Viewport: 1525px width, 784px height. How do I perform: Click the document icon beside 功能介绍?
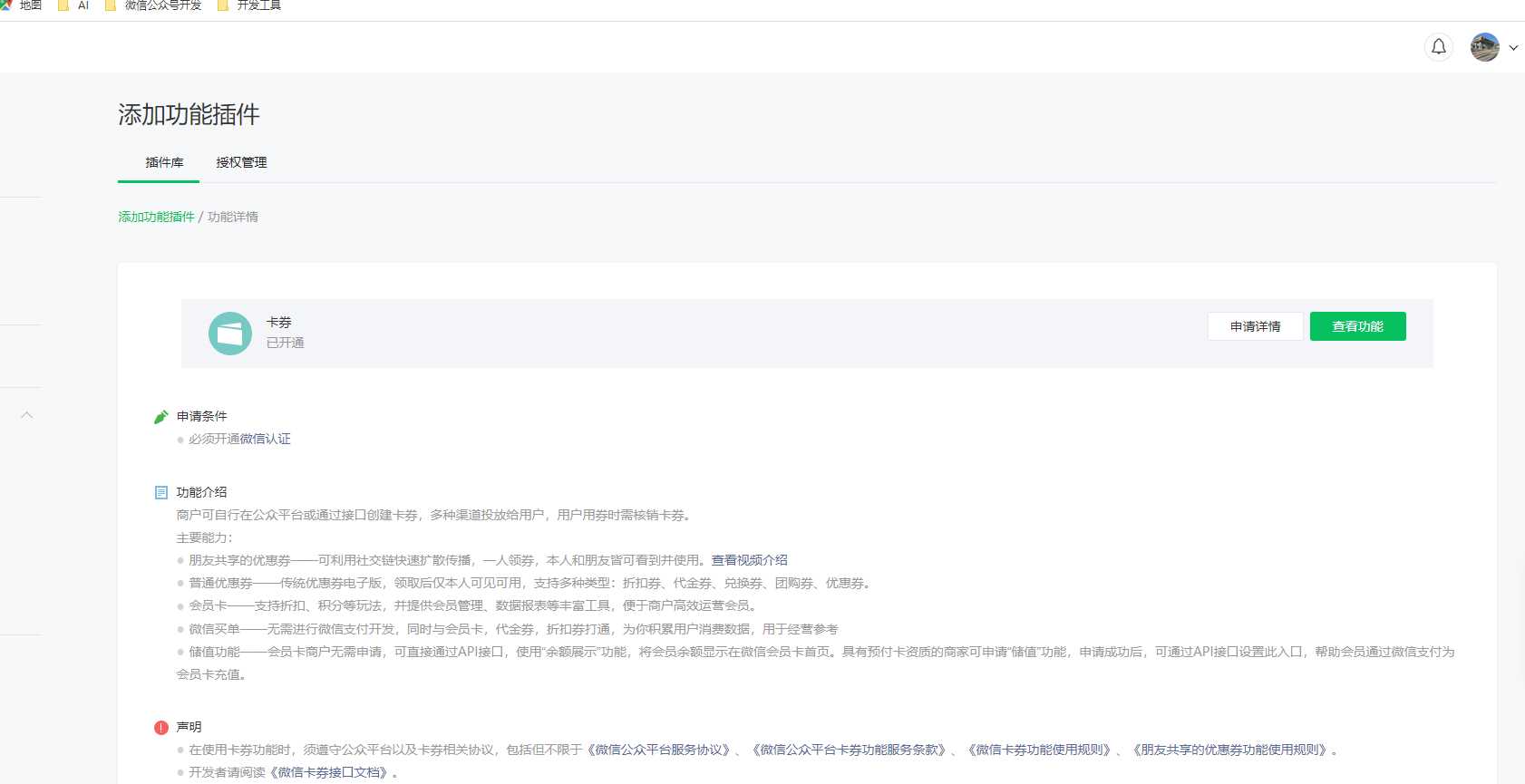click(x=161, y=493)
